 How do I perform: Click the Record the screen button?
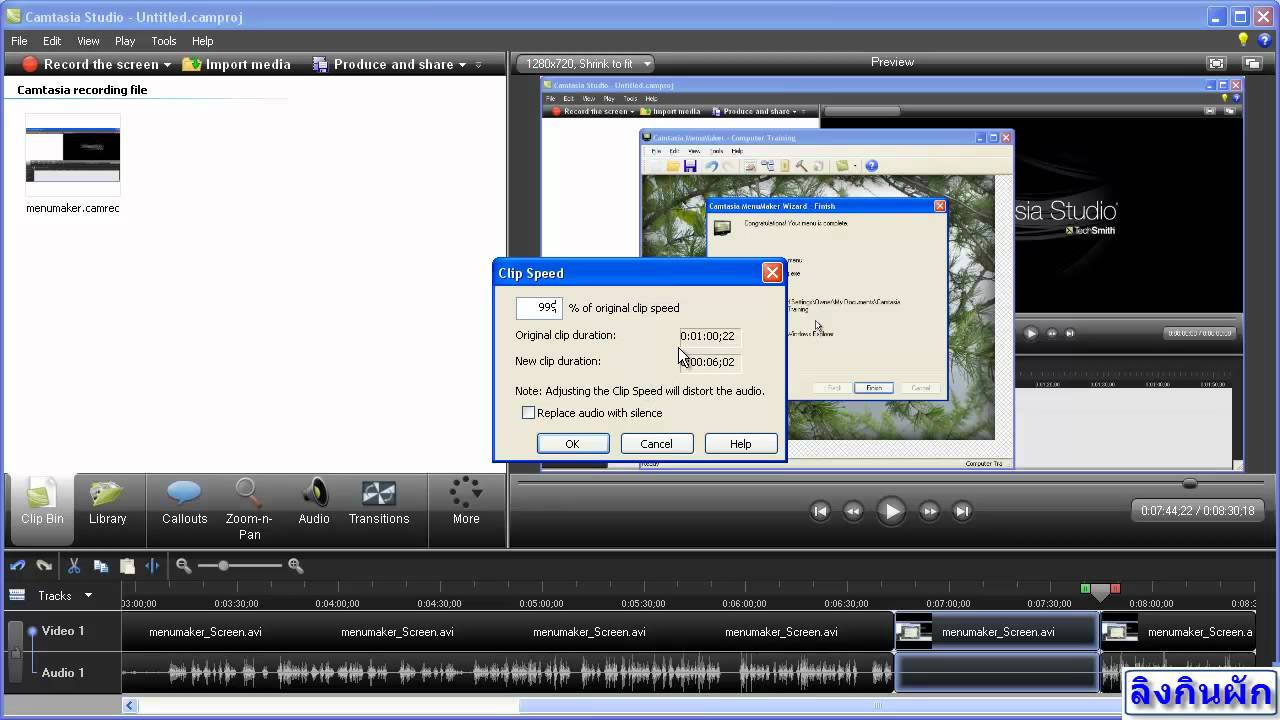(x=90, y=64)
